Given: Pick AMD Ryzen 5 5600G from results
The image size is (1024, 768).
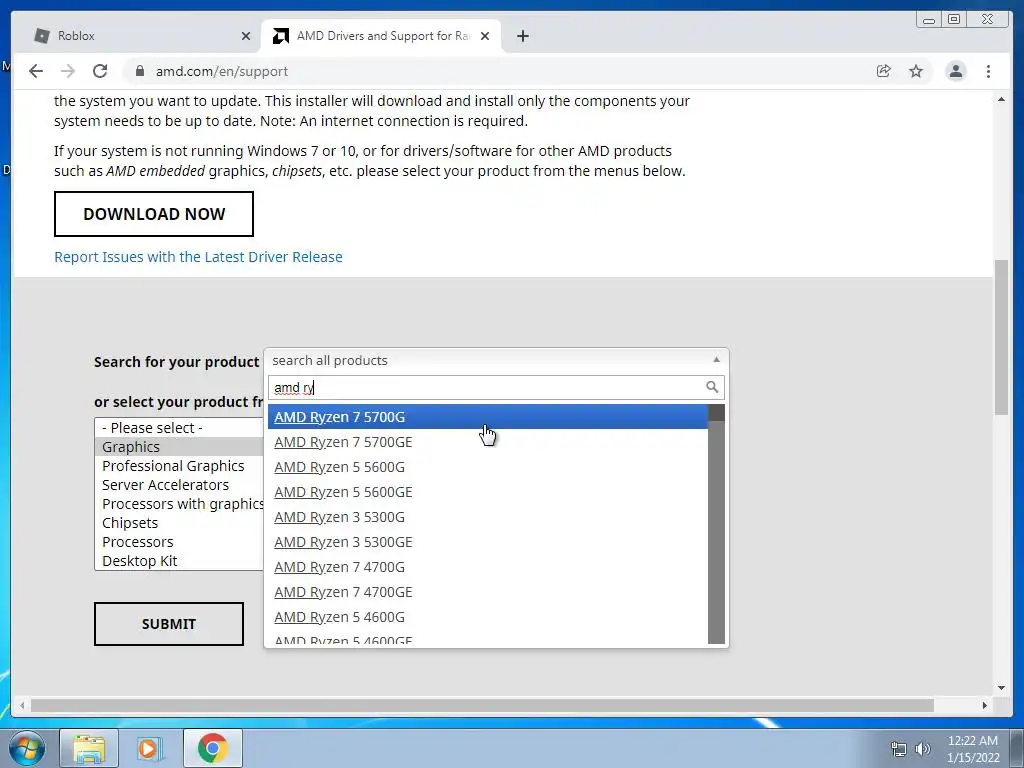Looking at the screenshot, I should (487, 467).
